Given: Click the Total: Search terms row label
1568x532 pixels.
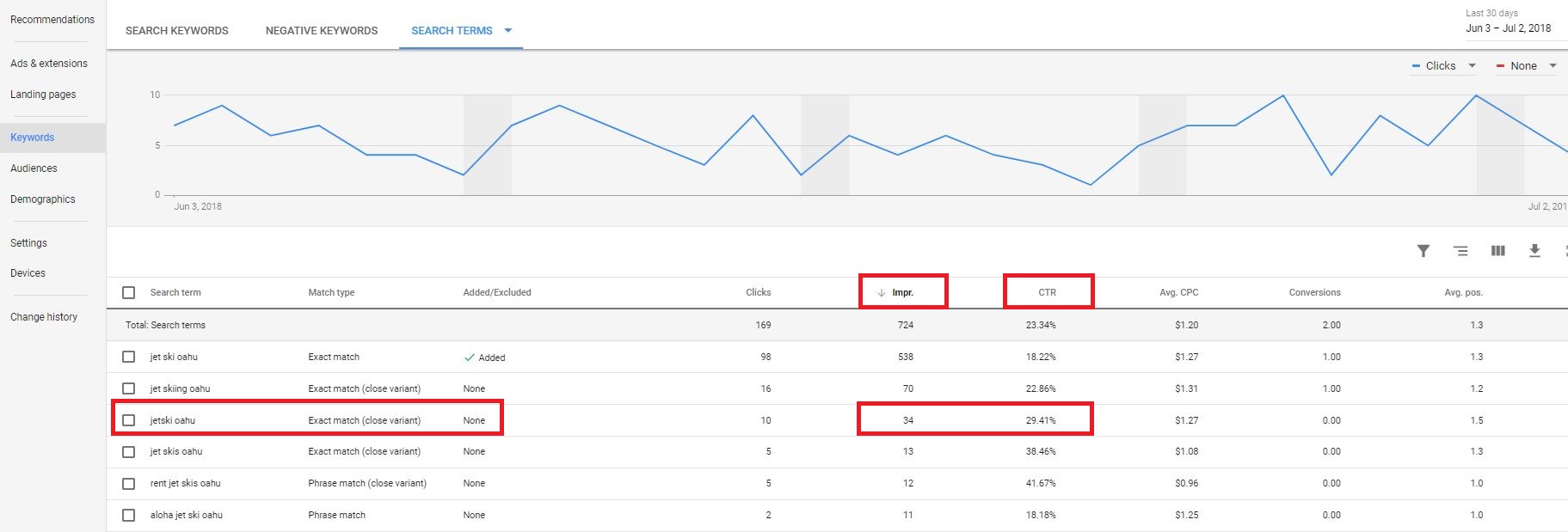Looking at the screenshot, I should click(x=165, y=325).
